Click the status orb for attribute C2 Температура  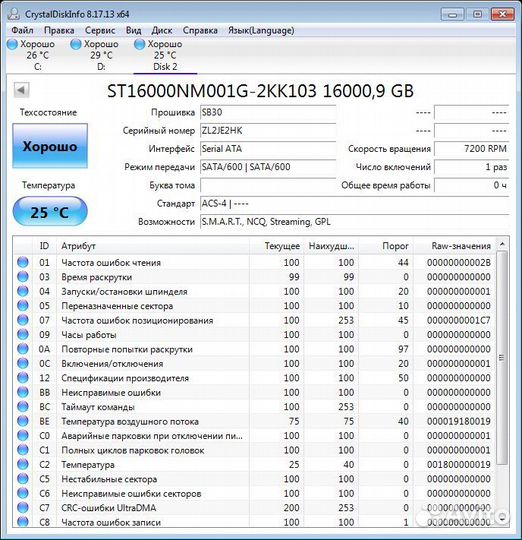[23, 464]
